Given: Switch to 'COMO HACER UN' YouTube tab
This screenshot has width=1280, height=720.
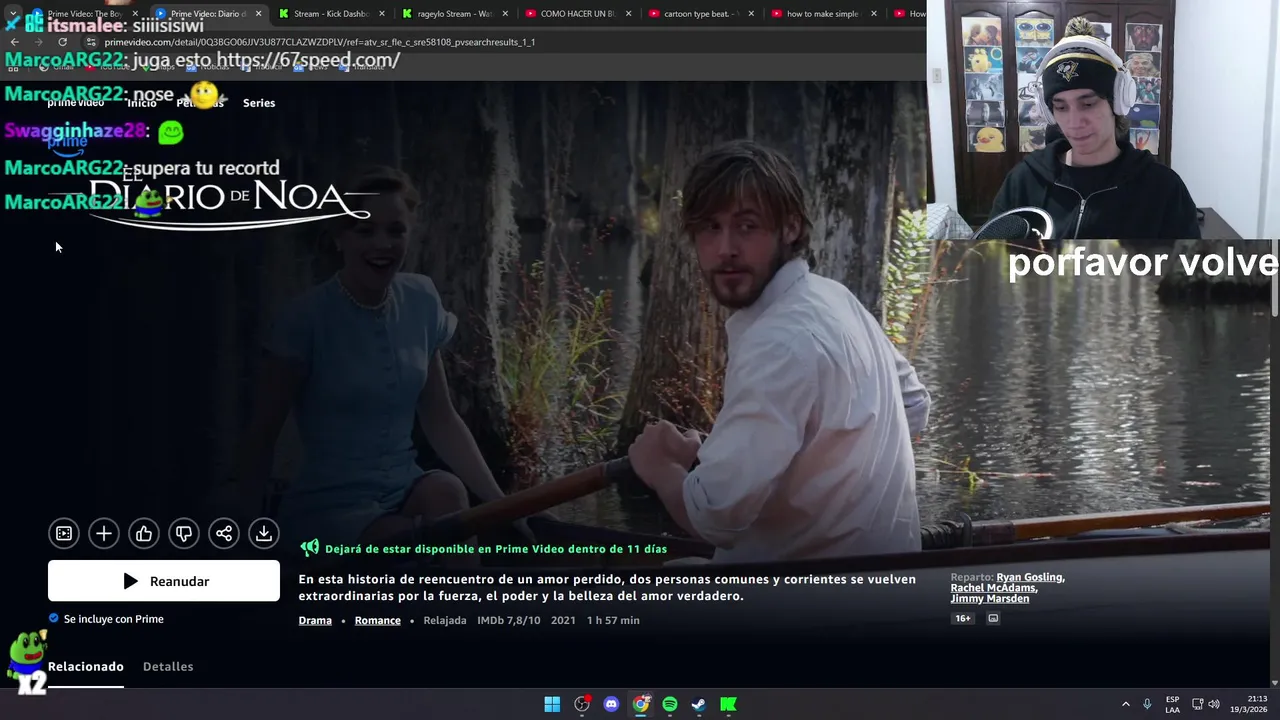Looking at the screenshot, I should [x=577, y=14].
